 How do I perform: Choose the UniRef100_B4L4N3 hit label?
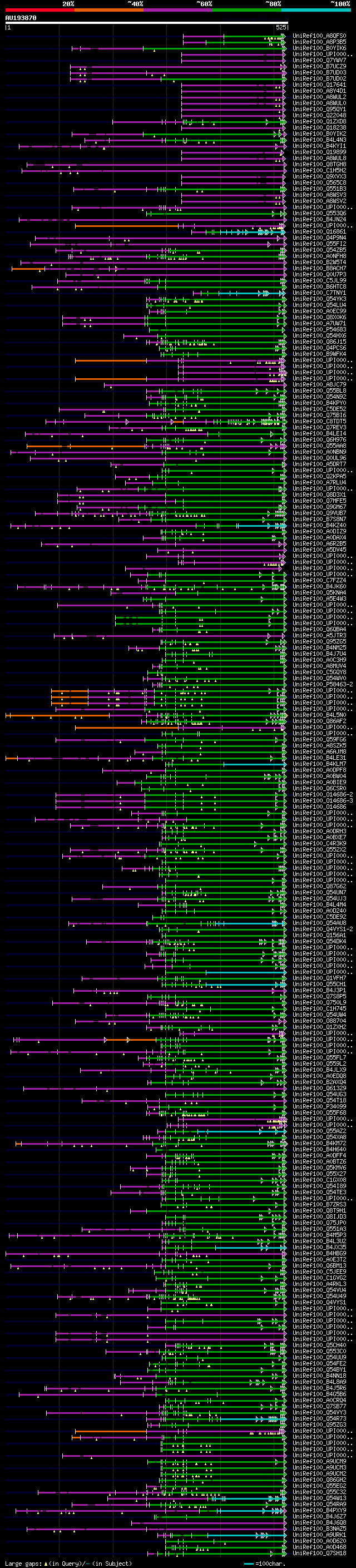[x=319, y=140]
